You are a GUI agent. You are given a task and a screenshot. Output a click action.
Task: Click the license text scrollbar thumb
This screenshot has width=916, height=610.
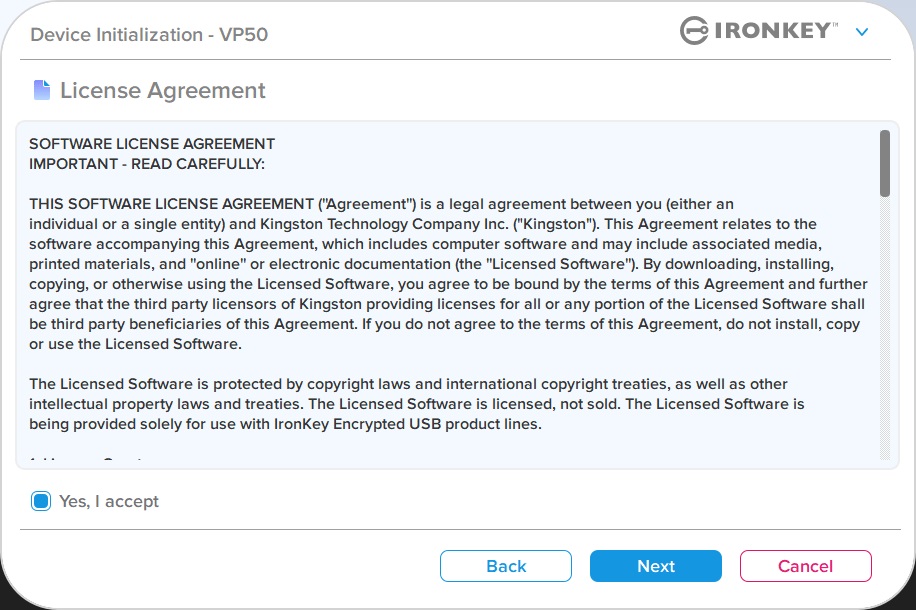coord(884,164)
